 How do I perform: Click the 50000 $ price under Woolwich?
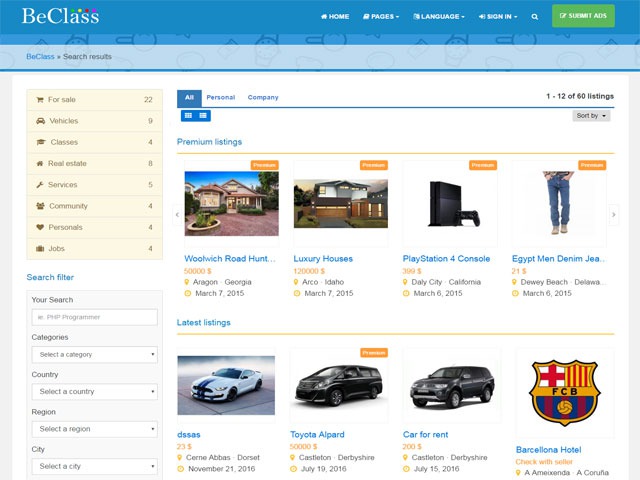[x=198, y=271]
